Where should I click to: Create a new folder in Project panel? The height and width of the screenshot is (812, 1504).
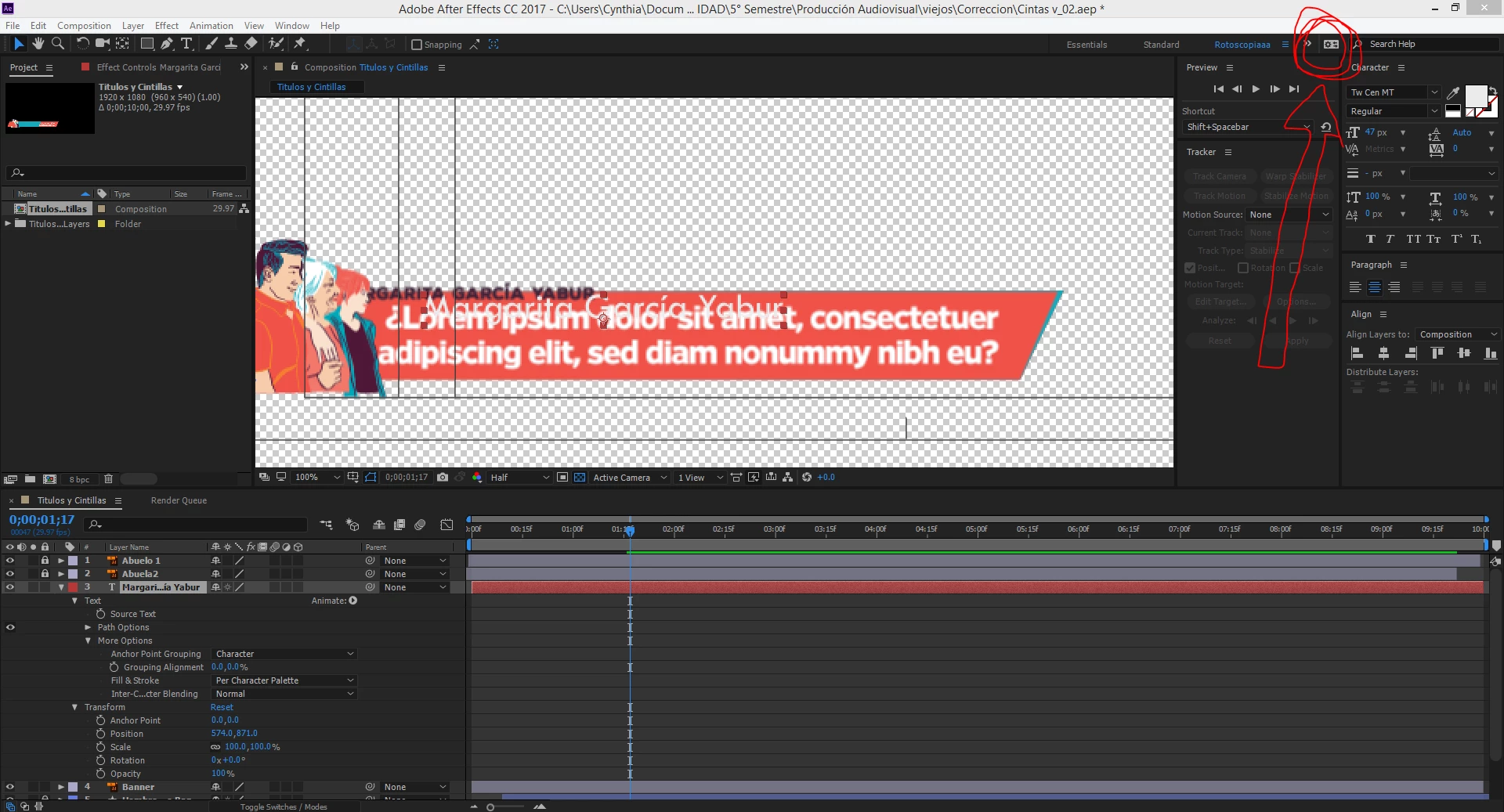(30, 478)
